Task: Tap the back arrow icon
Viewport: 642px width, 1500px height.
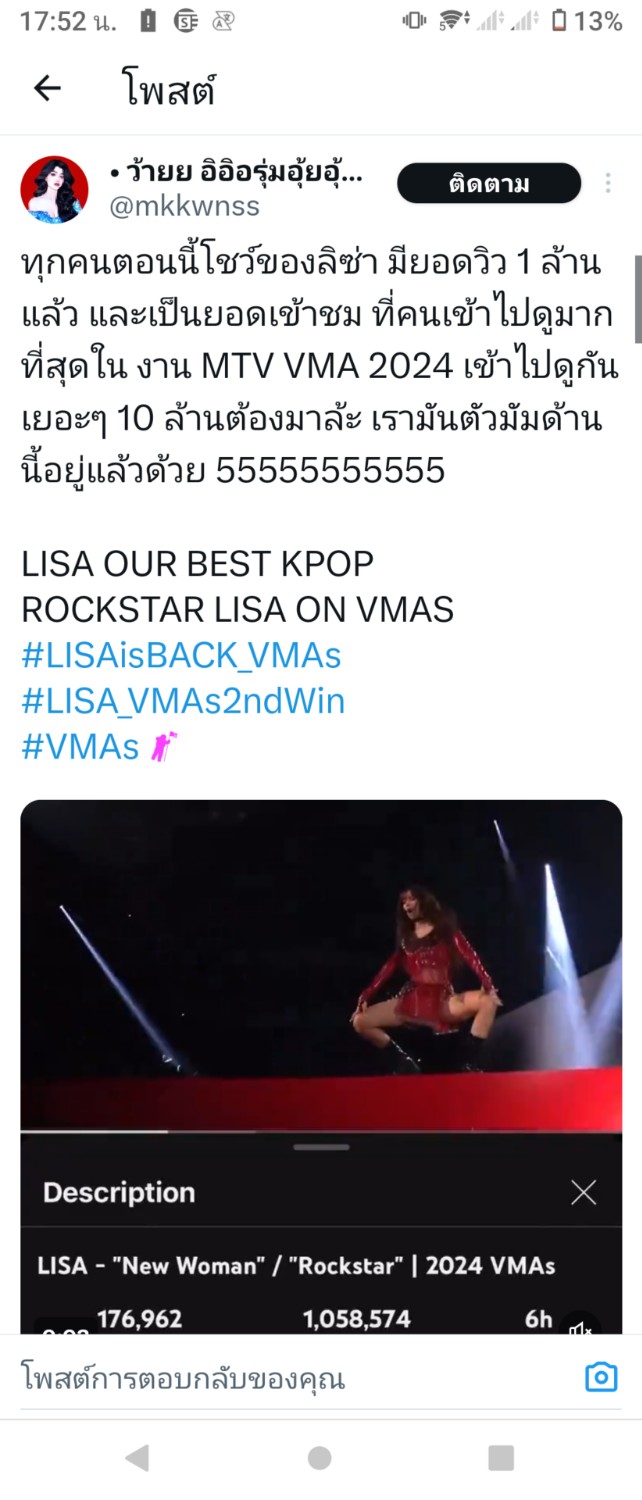Action: click(x=47, y=89)
